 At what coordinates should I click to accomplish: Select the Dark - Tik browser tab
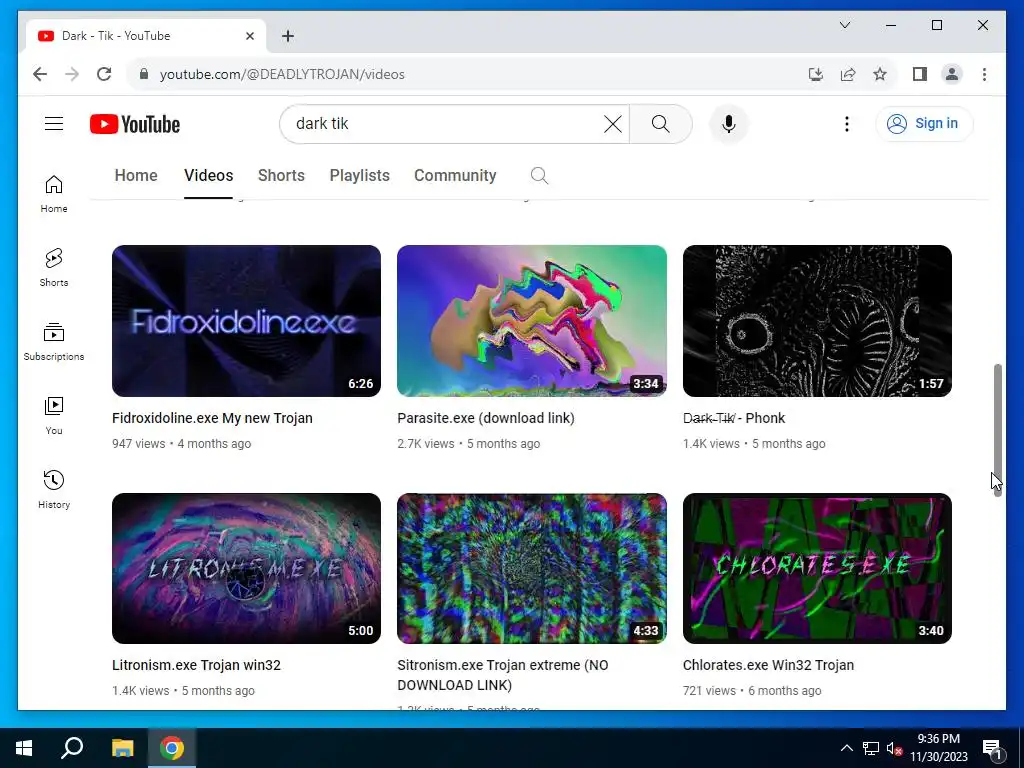[x=145, y=36]
